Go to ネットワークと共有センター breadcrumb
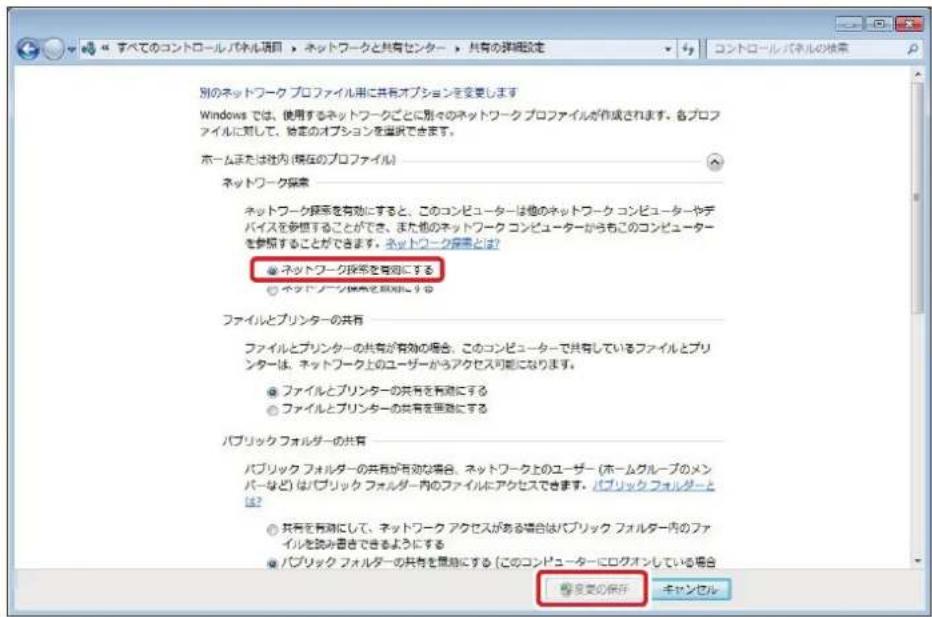 point(374,48)
